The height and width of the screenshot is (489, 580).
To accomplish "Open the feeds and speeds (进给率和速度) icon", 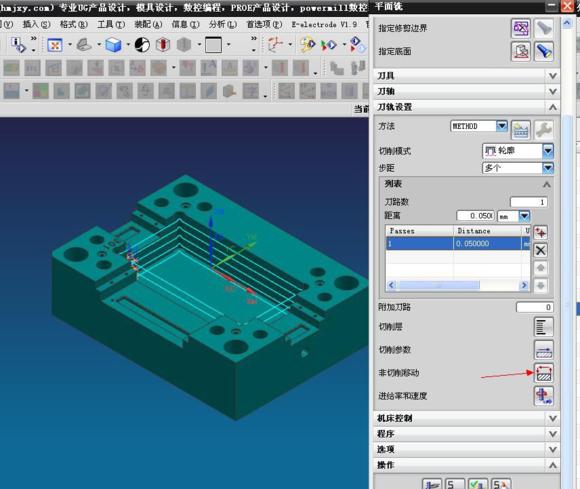I will tap(544, 395).
